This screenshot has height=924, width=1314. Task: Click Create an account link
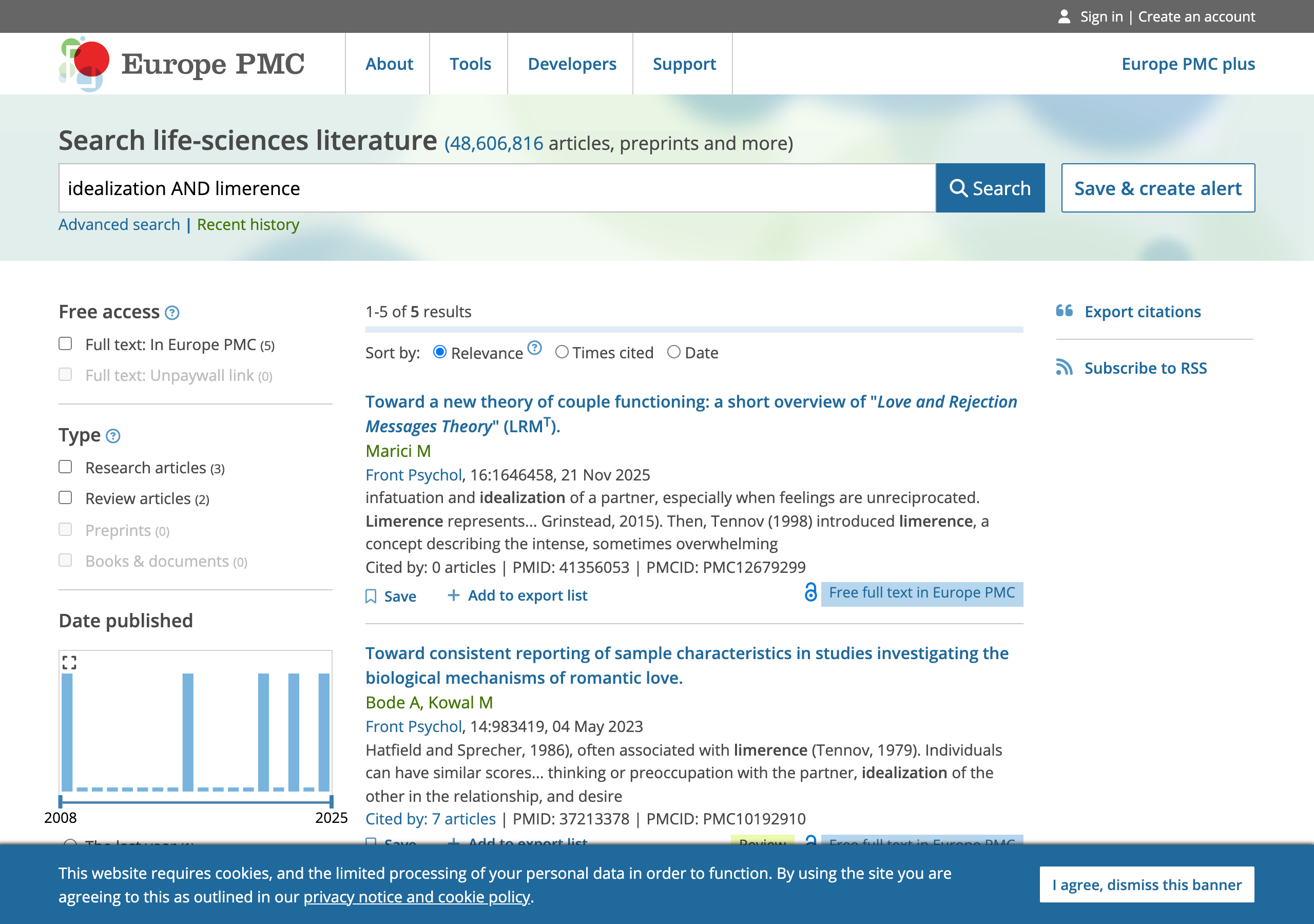[1196, 16]
